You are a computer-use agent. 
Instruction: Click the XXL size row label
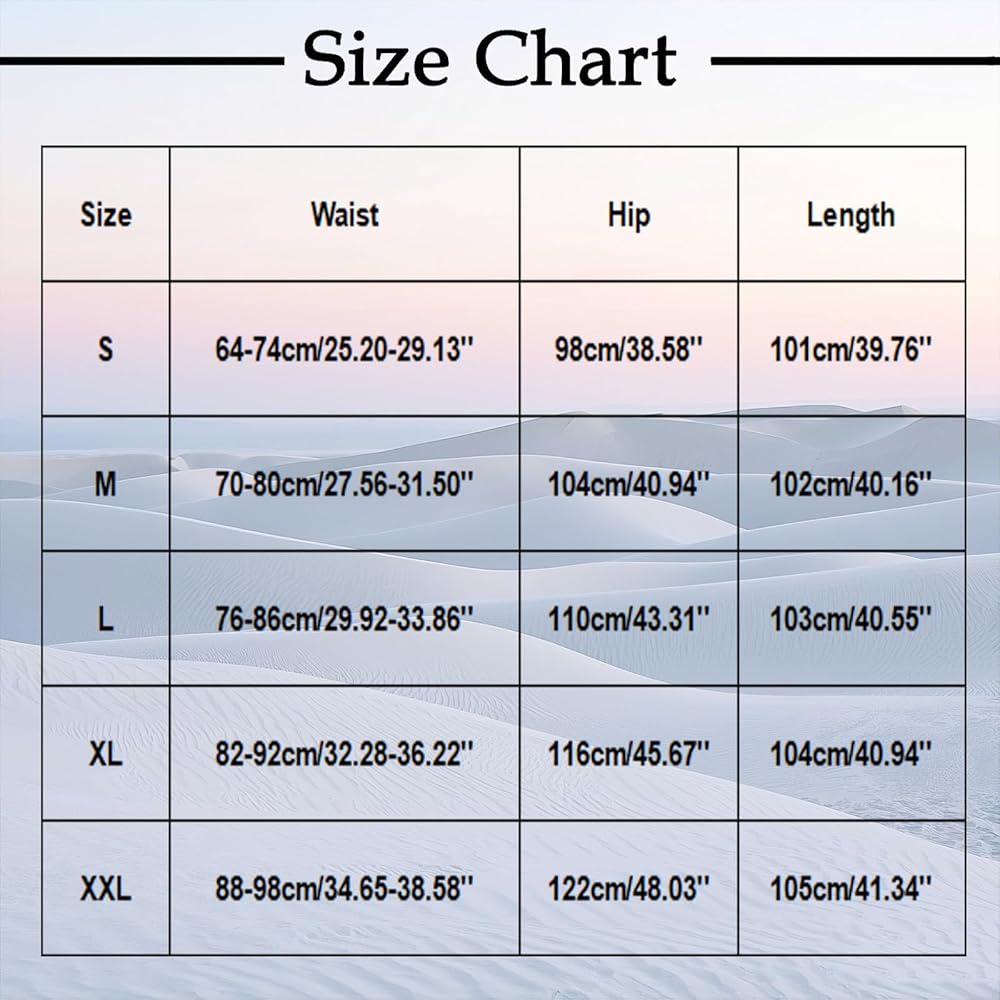pyautogui.click(x=106, y=889)
